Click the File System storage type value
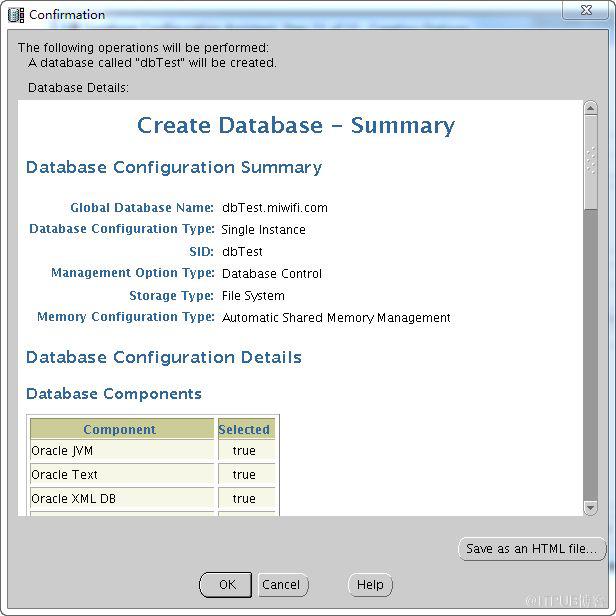 coord(253,296)
